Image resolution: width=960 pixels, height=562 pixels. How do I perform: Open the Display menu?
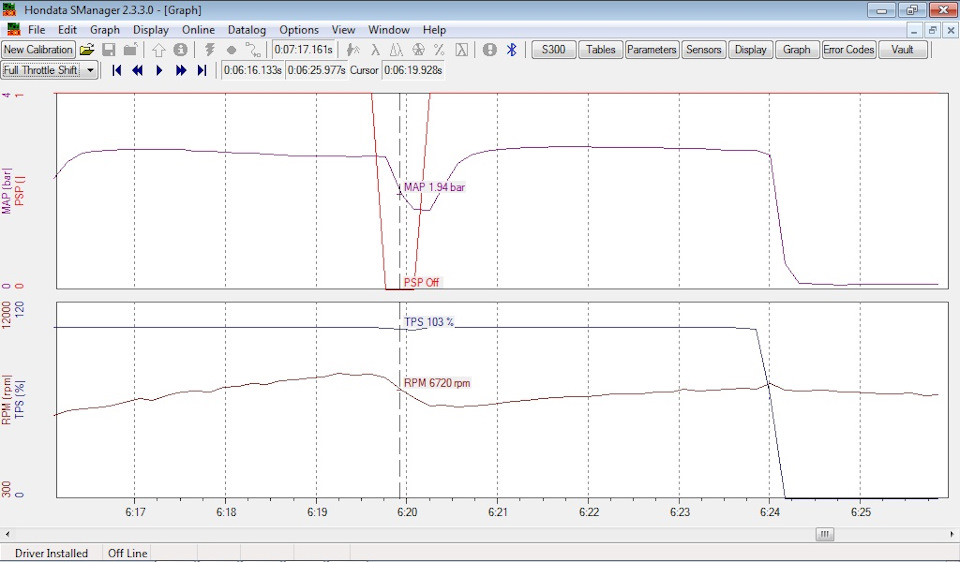pos(151,29)
